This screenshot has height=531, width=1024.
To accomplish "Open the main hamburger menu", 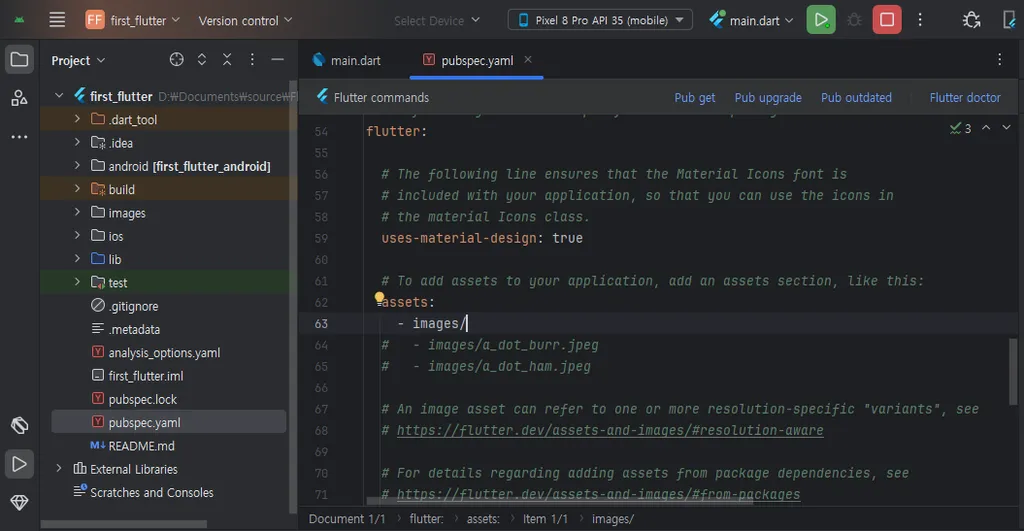I will tap(57, 20).
